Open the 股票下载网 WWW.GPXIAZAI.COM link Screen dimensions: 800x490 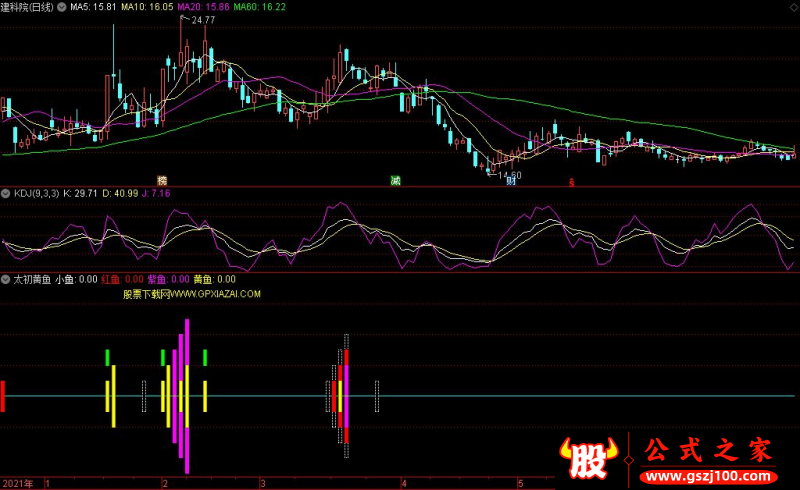click(192, 294)
